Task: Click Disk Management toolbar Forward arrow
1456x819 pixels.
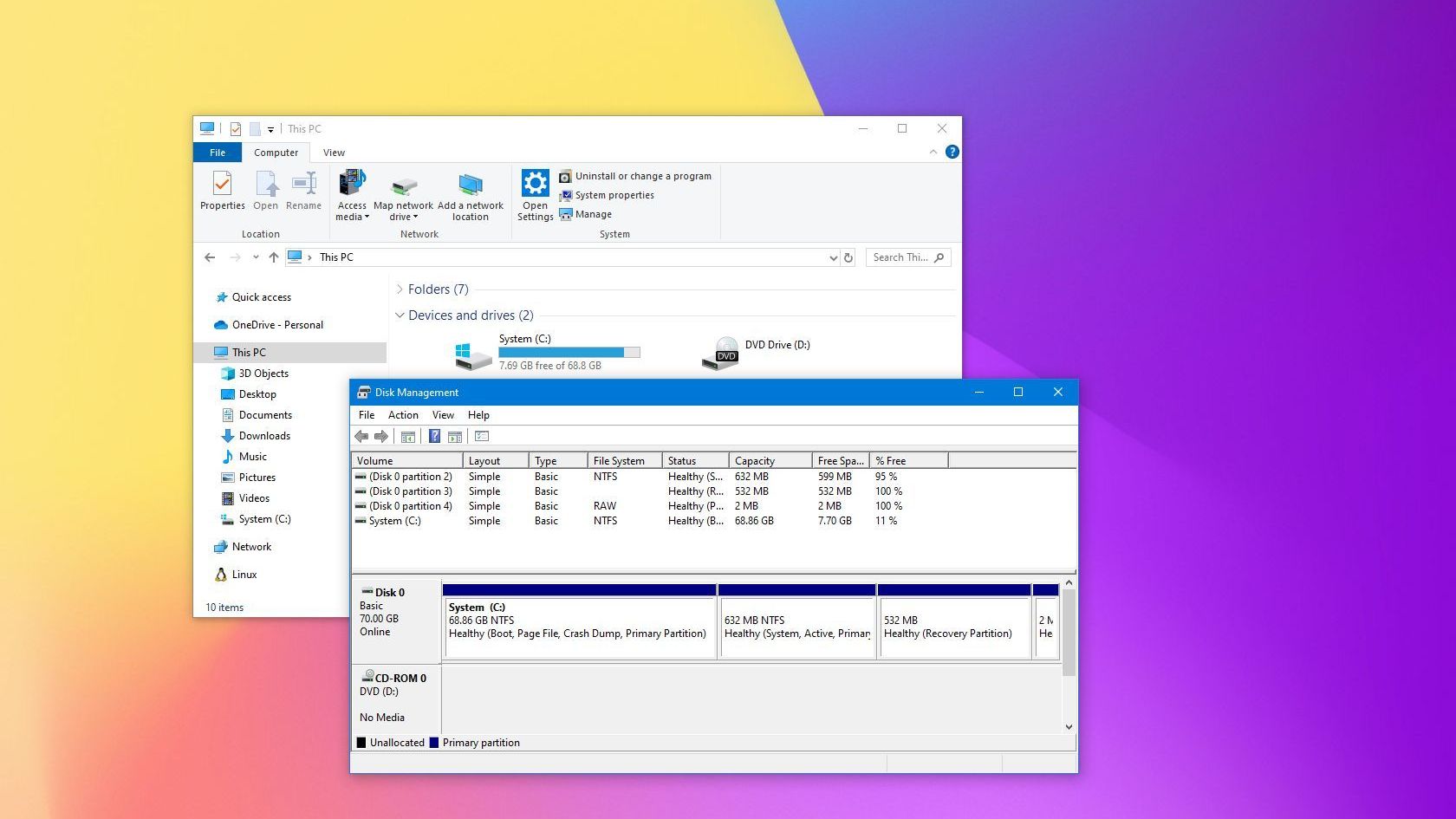Action: pyautogui.click(x=380, y=436)
